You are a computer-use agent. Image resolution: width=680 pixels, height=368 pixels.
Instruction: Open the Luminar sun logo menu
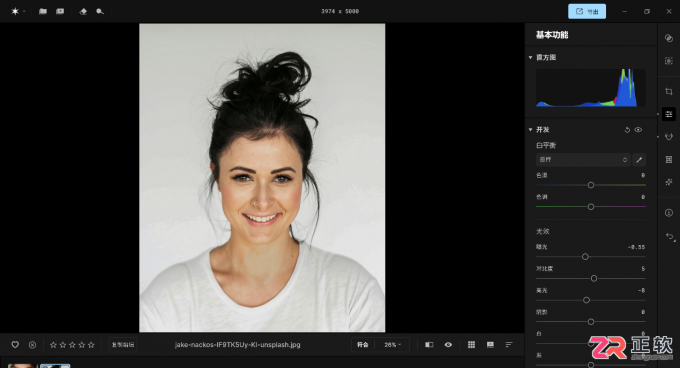[x=15, y=11]
